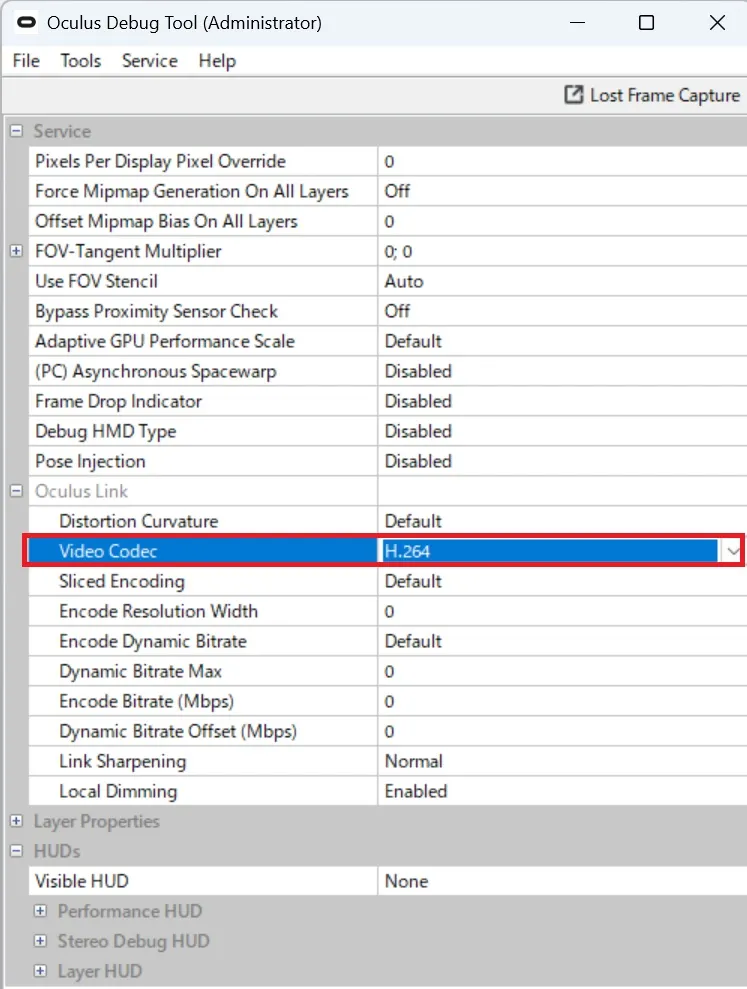Collapse the HUDs section

click(x=16, y=851)
